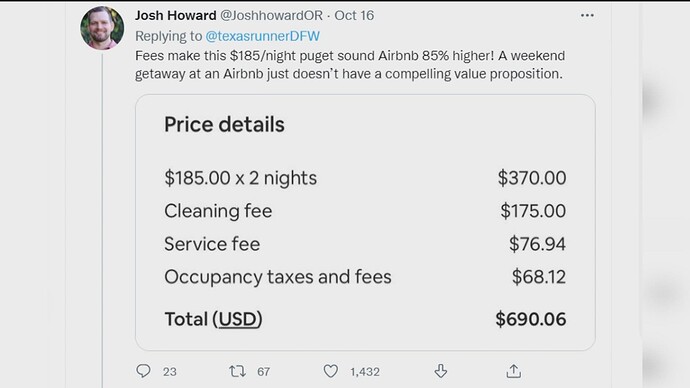Retweet this post via arrows icon
The image size is (690, 388).
237,371
